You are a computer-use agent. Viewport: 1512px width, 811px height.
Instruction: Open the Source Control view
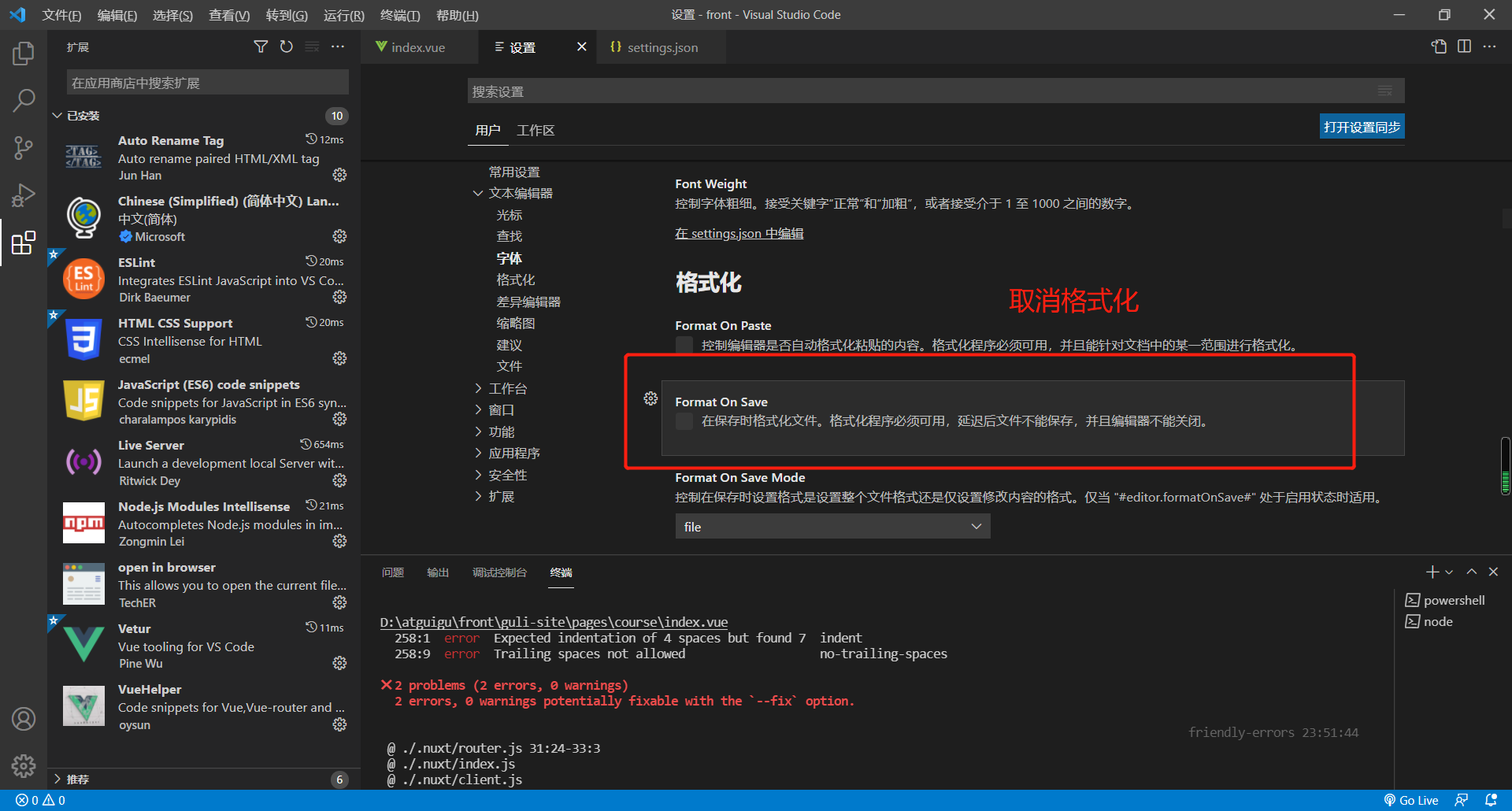coord(24,148)
